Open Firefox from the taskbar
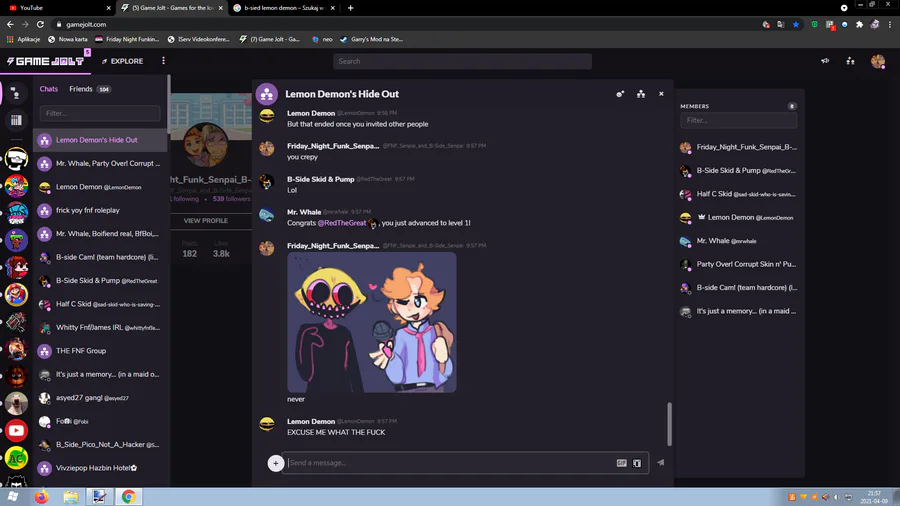 [x=41, y=497]
